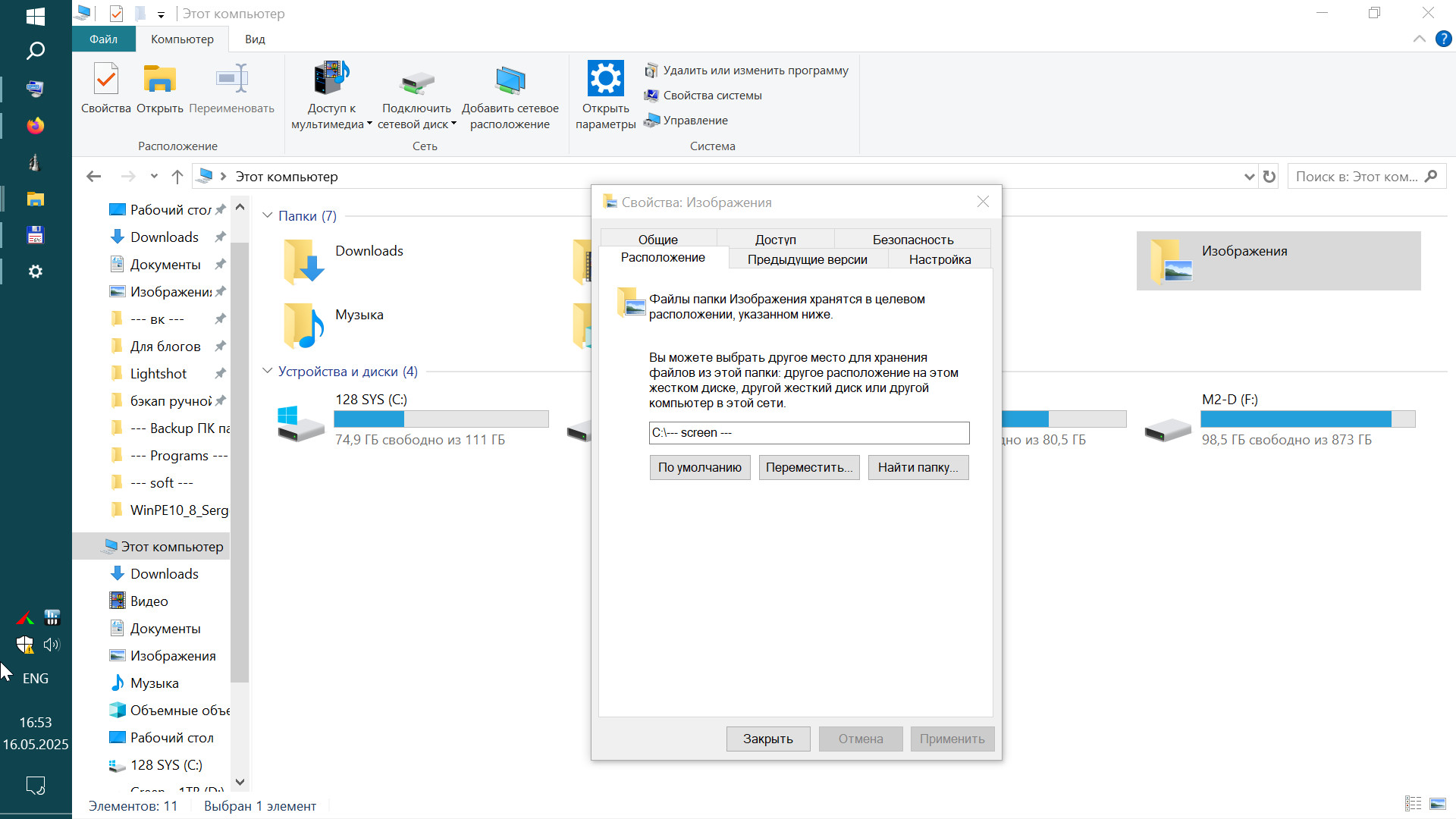Open Firefox from the taskbar
1456x819 pixels.
[x=36, y=126]
